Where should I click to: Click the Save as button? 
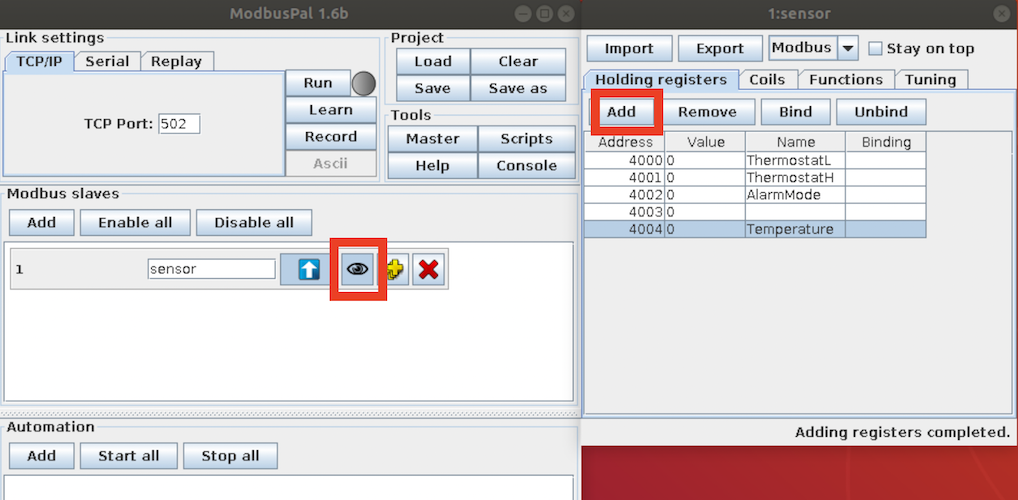click(x=518, y=88)
